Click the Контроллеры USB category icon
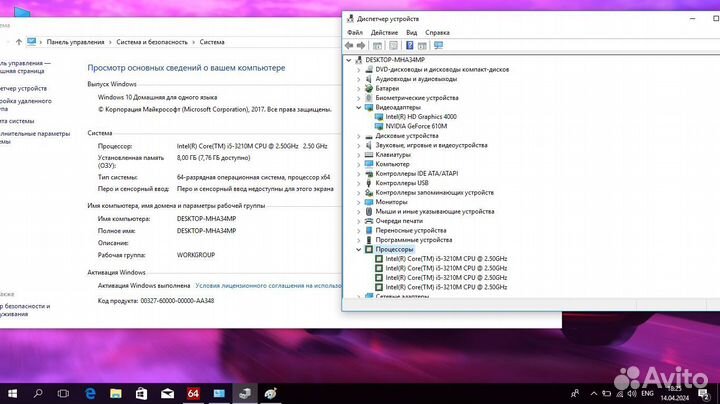 (369, 183)
